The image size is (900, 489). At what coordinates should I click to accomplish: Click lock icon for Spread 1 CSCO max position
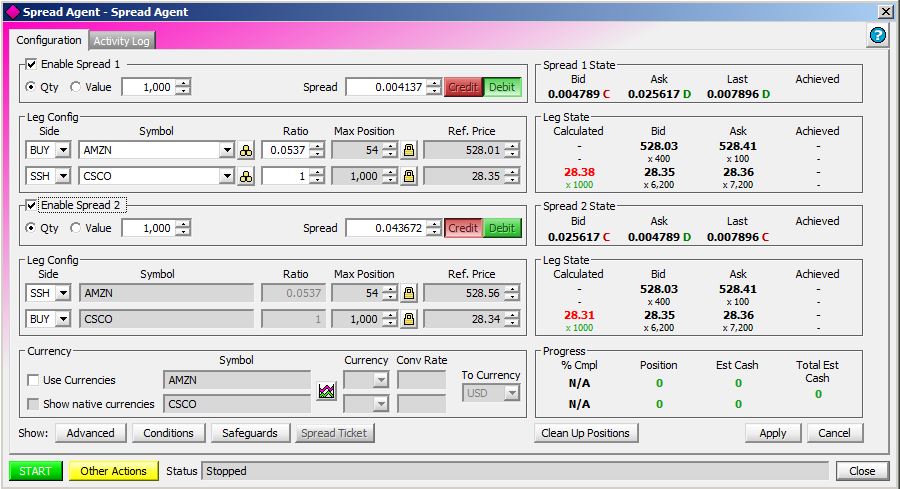coord(408,176)
